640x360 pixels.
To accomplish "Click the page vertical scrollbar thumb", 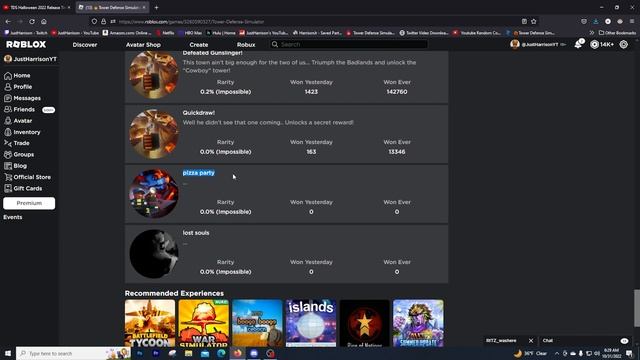I will tap(637, 308).
